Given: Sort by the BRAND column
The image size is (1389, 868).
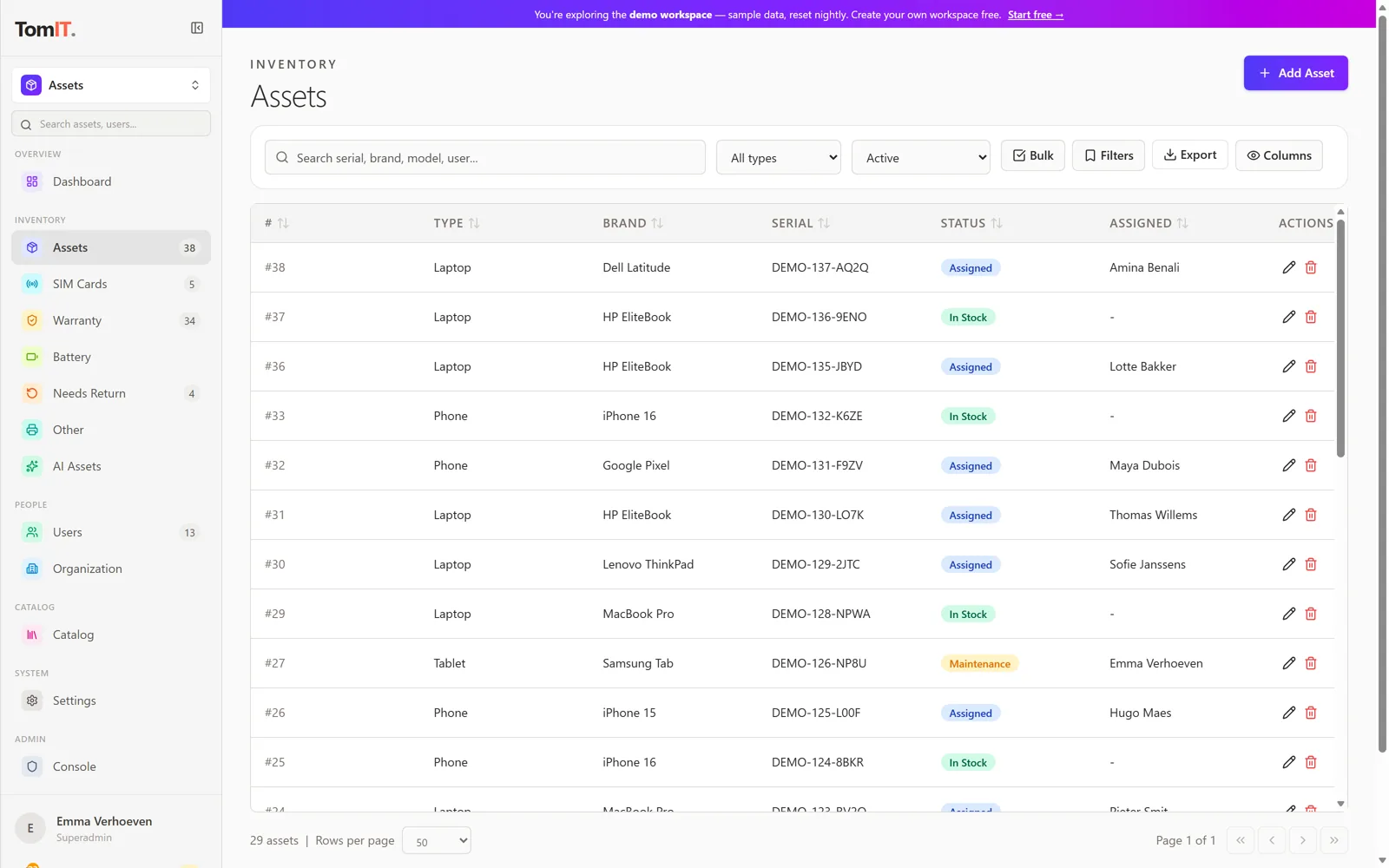Looking at the screenshot, I should coord(633,223).
